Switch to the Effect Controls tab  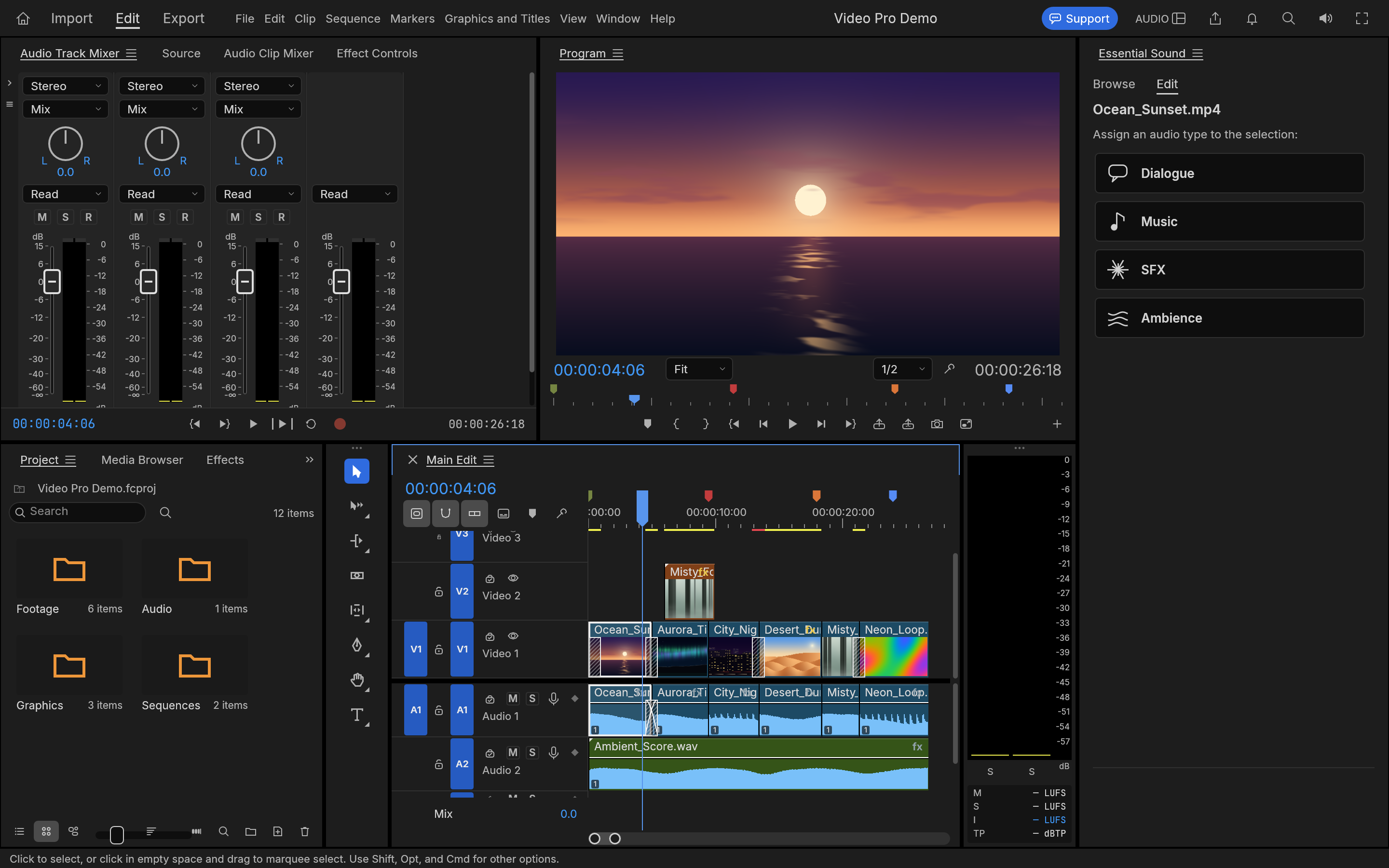(x=377, y=54)
